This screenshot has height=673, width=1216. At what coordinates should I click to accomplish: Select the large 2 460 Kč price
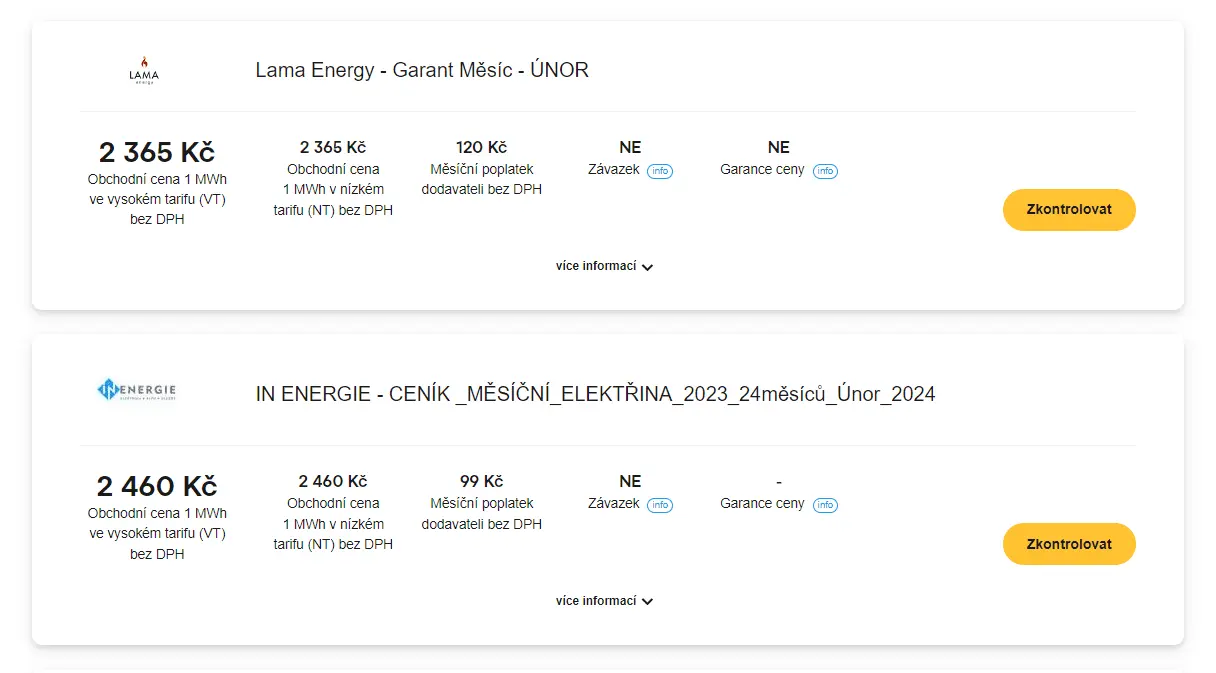point(157,486)
